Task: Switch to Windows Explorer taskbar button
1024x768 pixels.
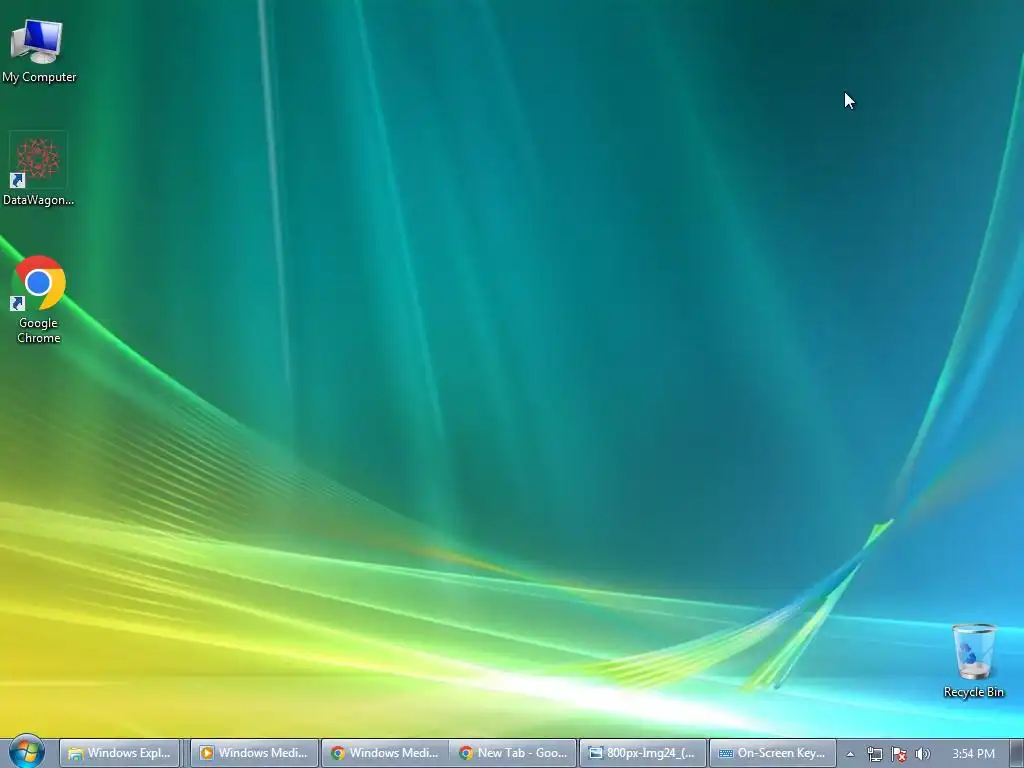Action: click(120, 753)
